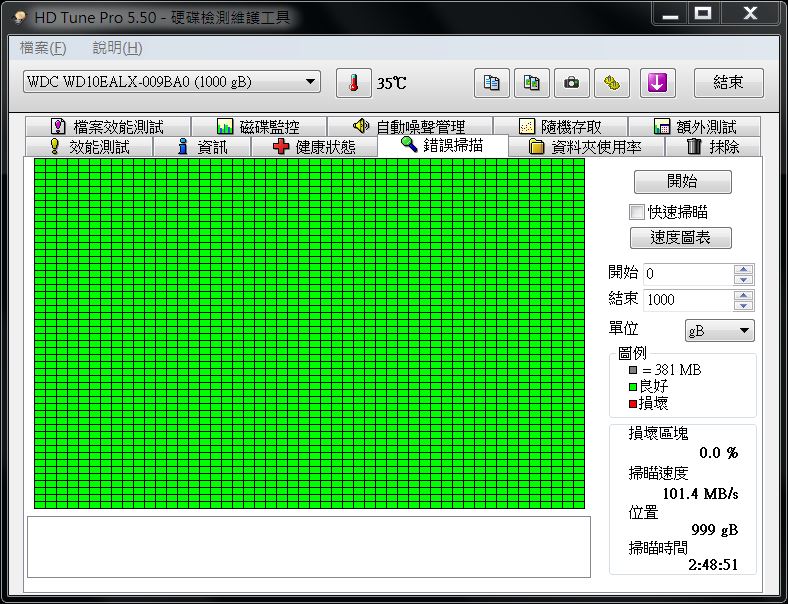Switch to the 隨機存取 tab

(560, 127)
